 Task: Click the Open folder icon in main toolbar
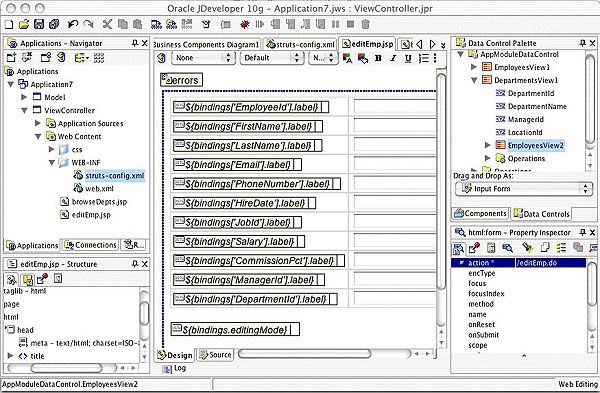[x=24, y=24]
